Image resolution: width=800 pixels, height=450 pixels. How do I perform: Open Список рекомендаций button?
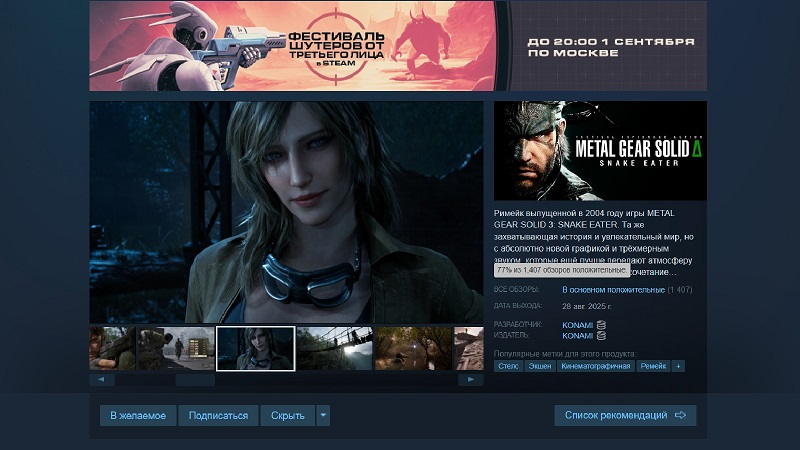625,415
